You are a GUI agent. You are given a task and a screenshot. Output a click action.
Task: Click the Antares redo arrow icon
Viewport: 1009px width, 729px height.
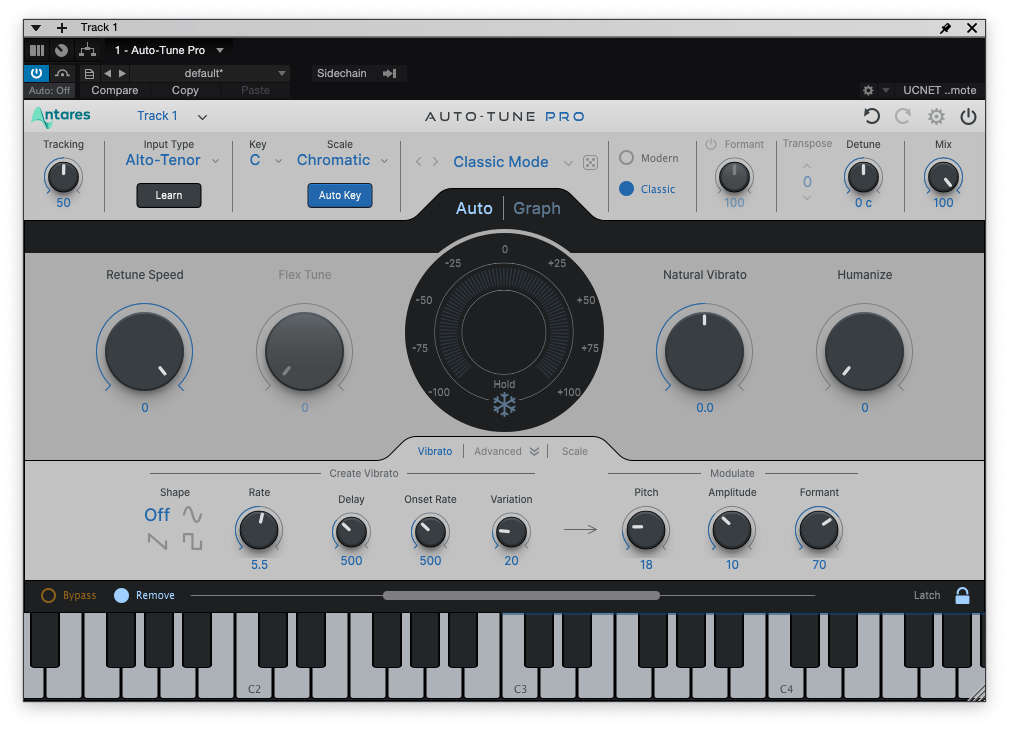coord(903,116)
